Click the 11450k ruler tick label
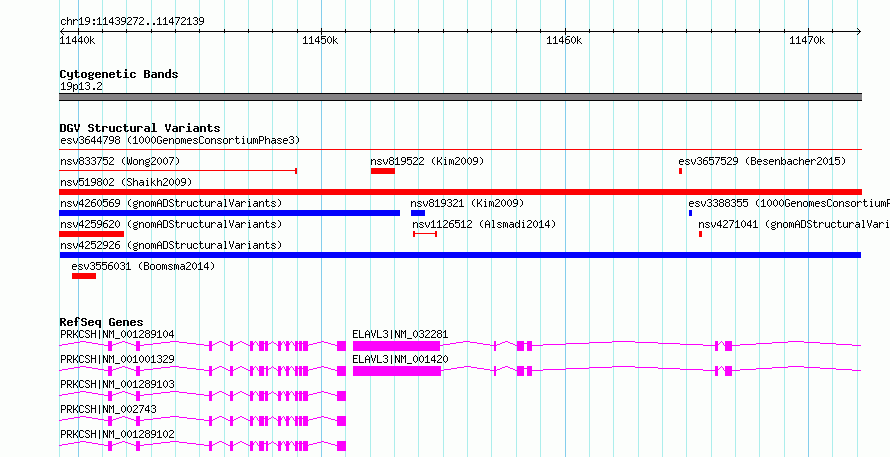 pos(321,40)
